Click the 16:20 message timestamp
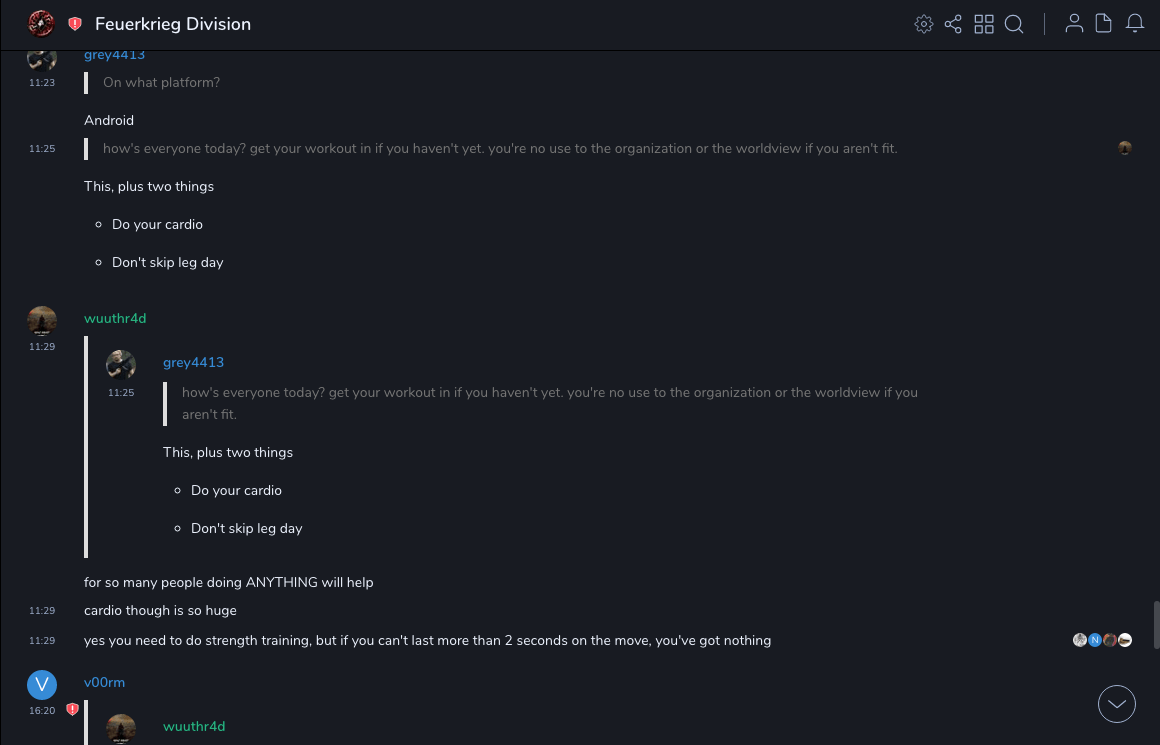This screenshot has height=745, width=1160. tap(42, 711)
